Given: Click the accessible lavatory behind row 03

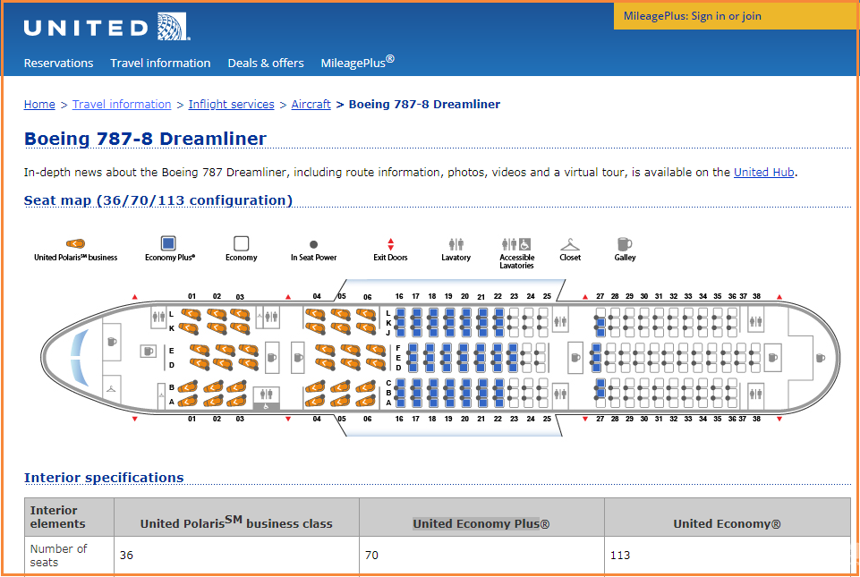Looking at the screenshot, I should [266, 398].
